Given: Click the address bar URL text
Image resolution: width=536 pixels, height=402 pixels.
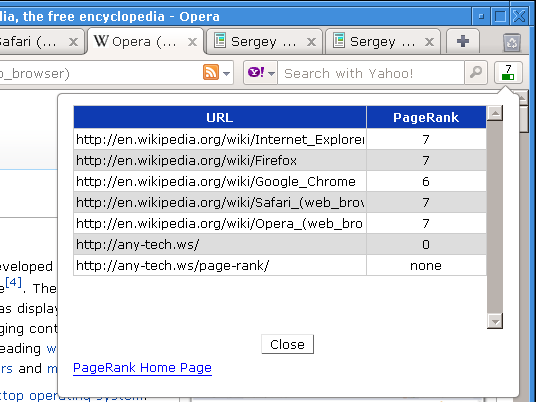Looking at the screenshot, I should [x=35, y=73].
